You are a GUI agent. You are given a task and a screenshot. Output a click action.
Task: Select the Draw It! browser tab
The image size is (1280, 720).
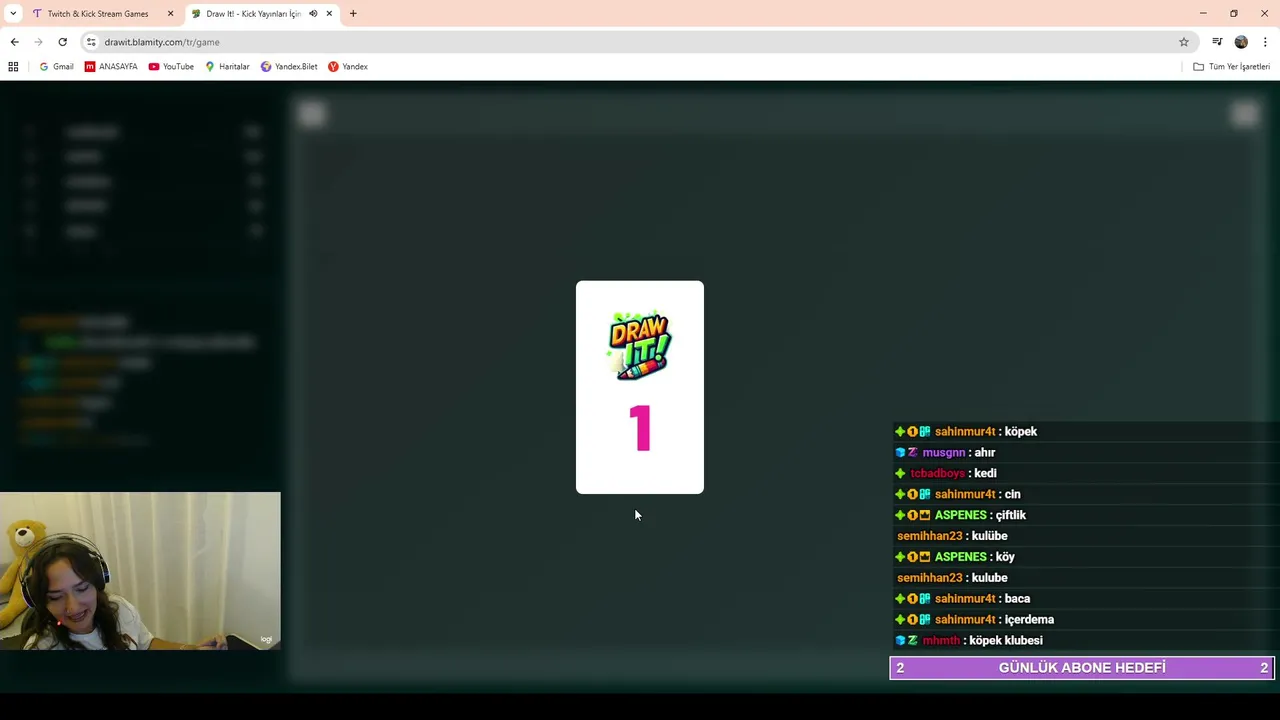[262, 14]
